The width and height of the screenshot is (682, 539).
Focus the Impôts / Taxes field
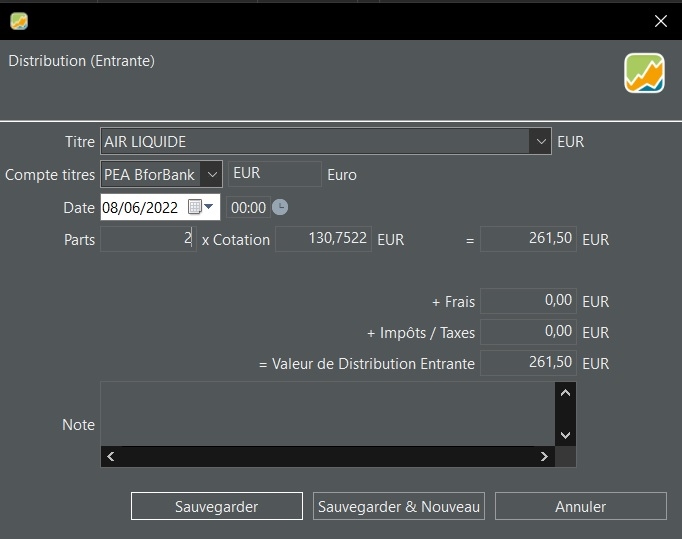point(528,332)
